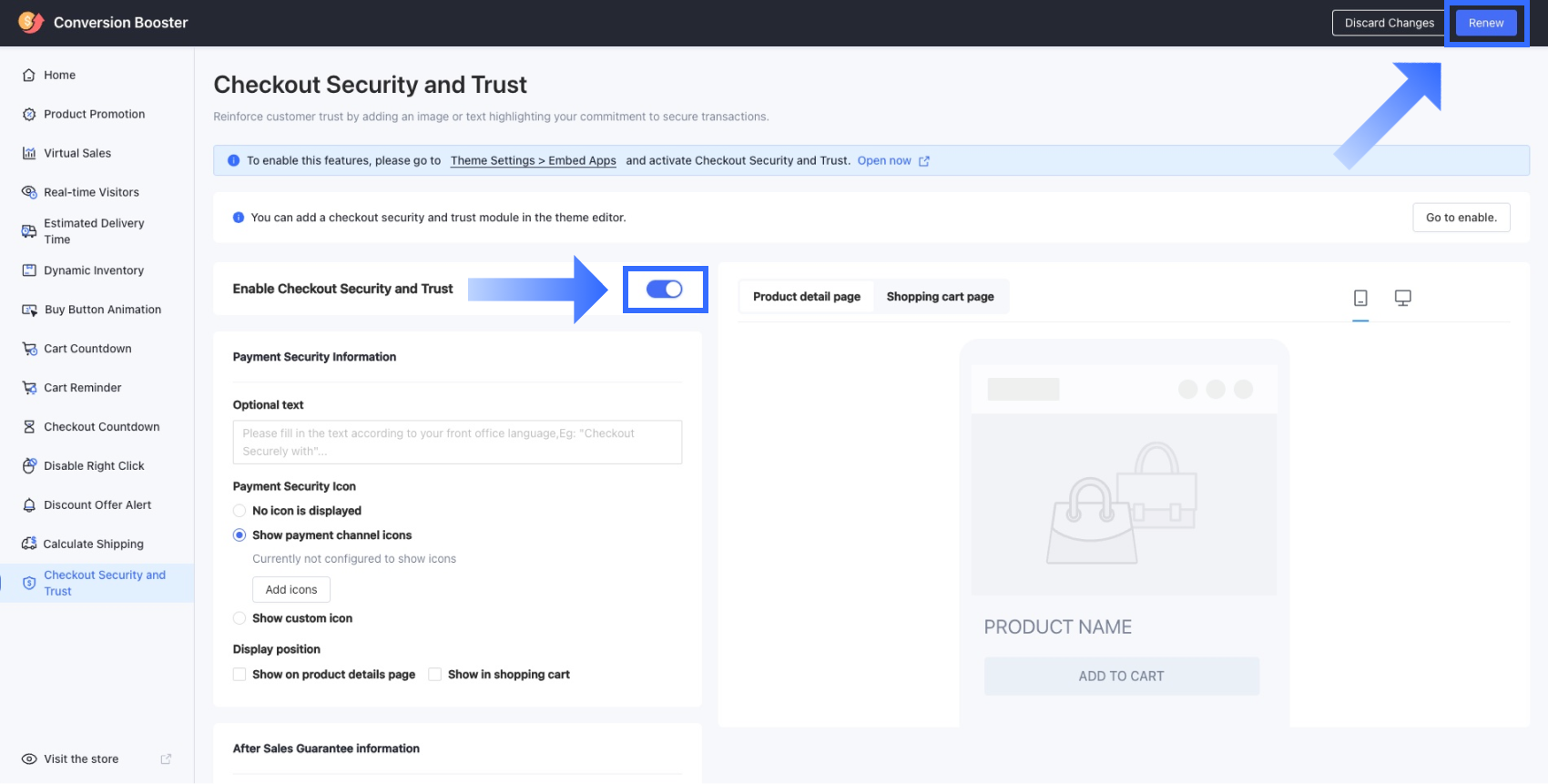Click the Conversion Booster logo icon
The image size is (1548, 784).
[31, 22]
